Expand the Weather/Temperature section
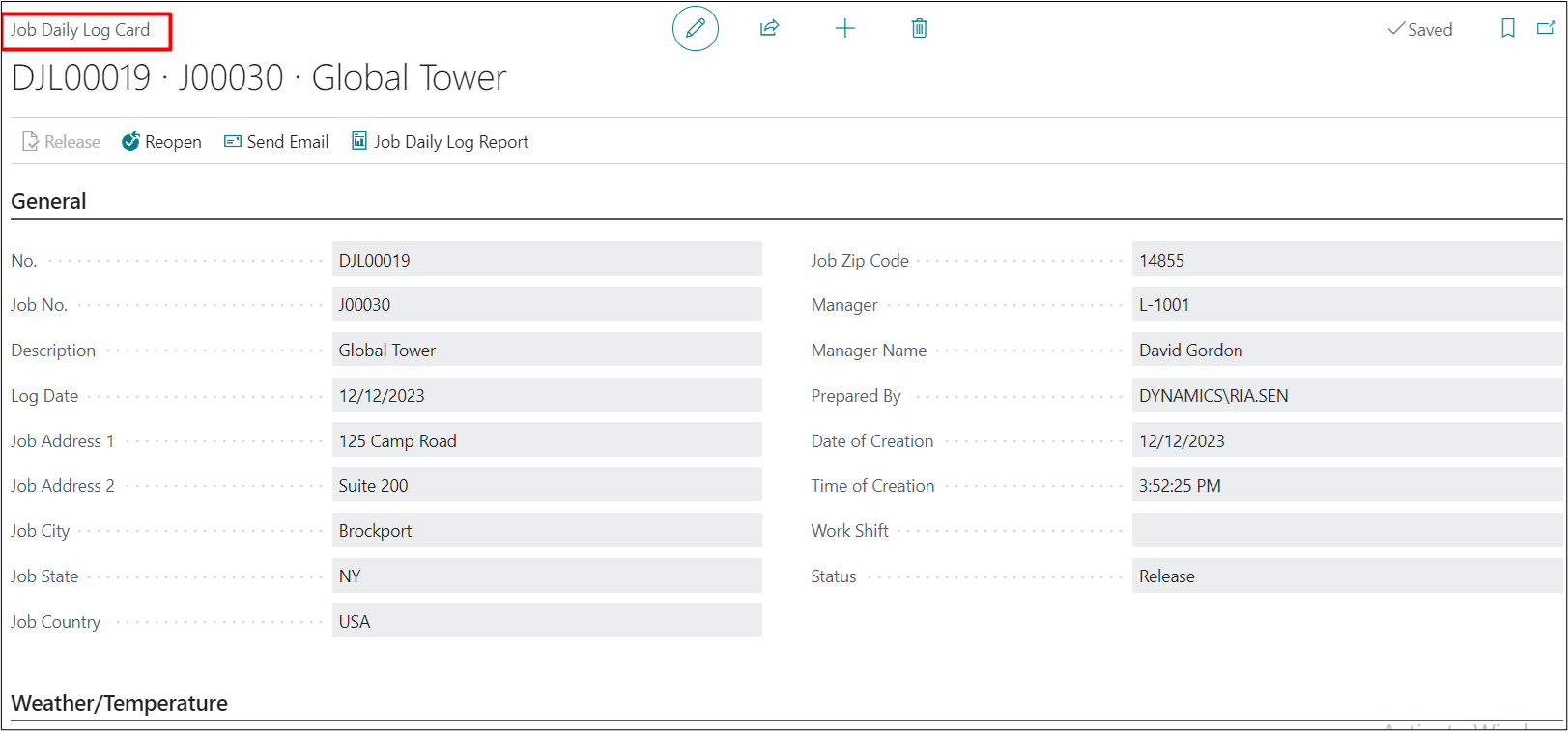Viewport: 1568px width, 731px height. point(120,703)
